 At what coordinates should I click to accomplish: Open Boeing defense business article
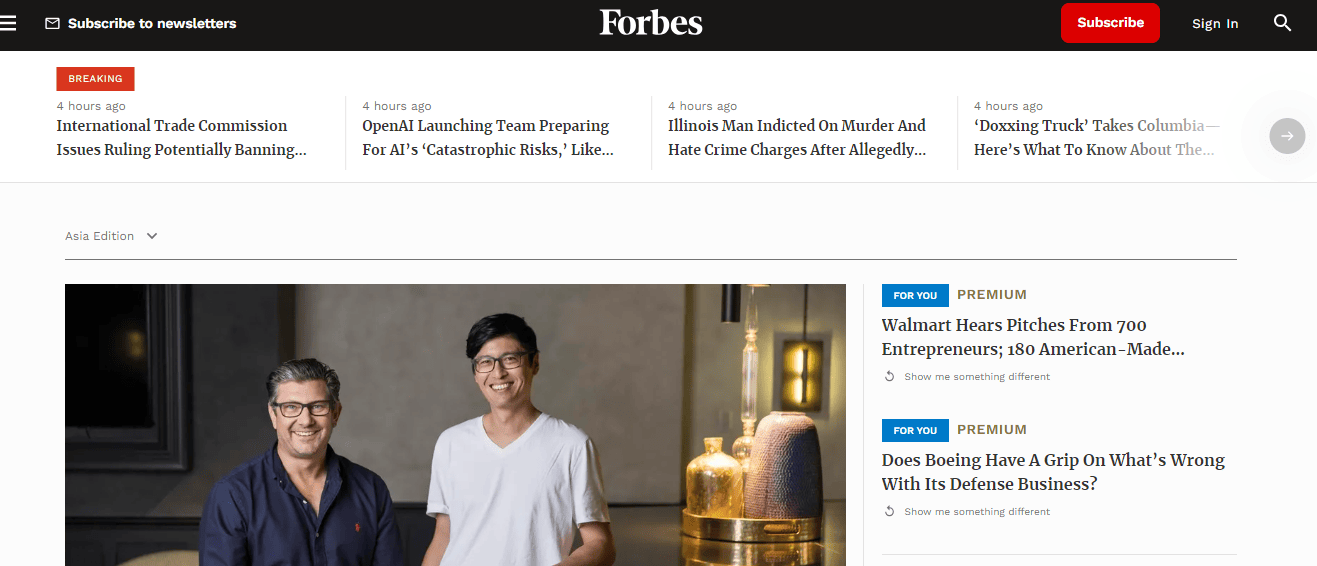pos(1052,472)
